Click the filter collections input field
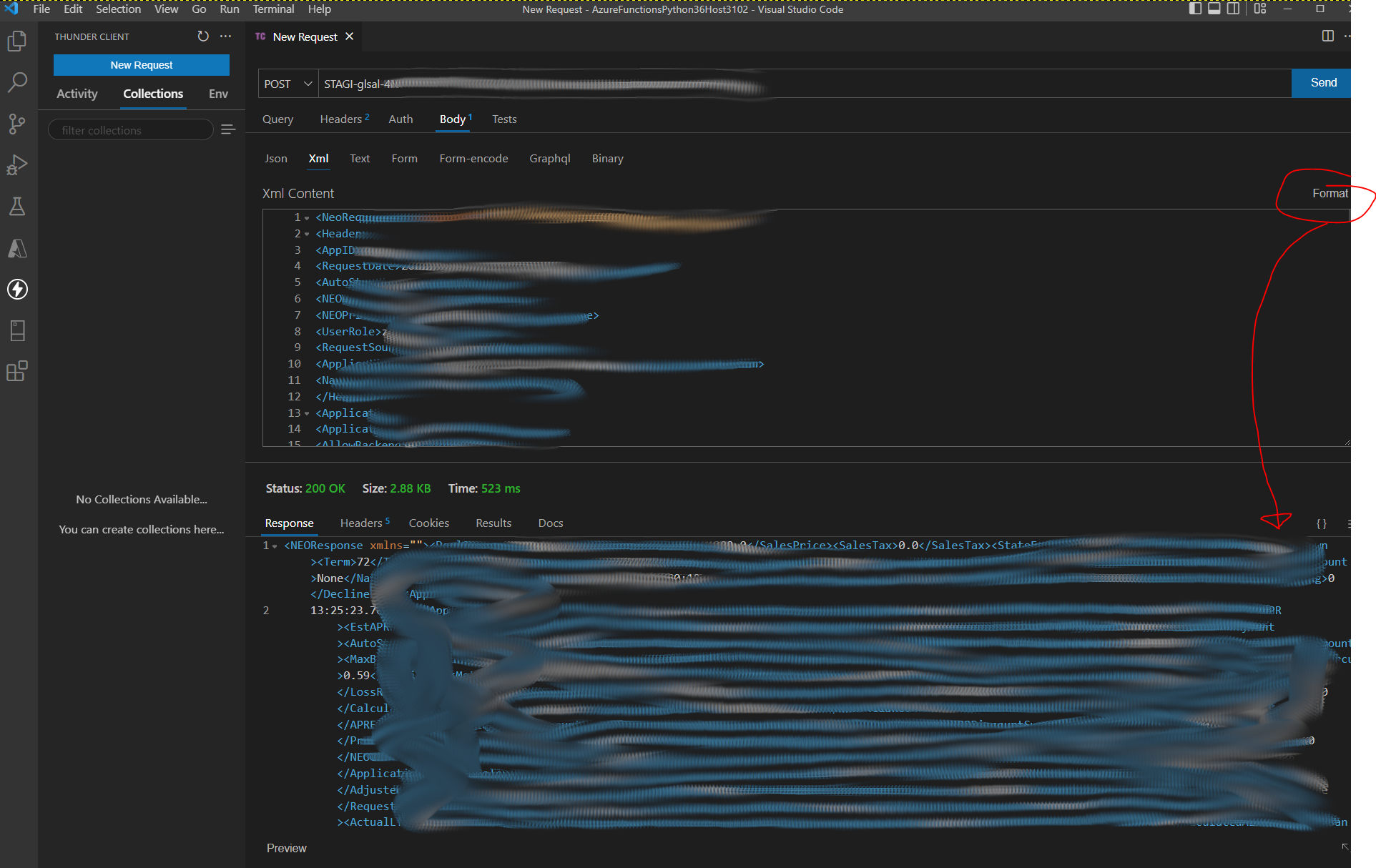 pos(131,130)
